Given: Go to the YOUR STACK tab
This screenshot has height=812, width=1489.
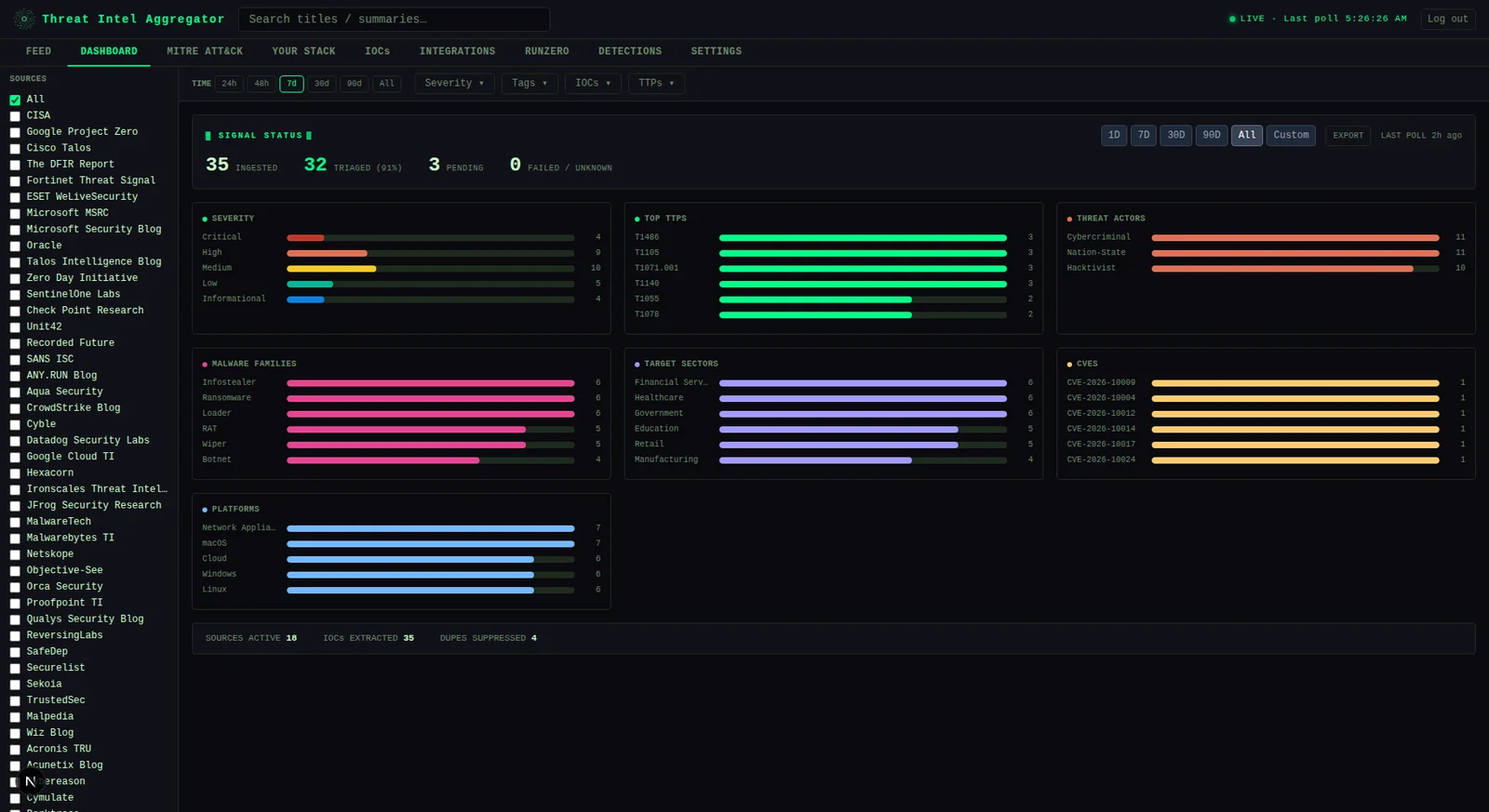Looking at the screenshot, I should click(303, 51).
